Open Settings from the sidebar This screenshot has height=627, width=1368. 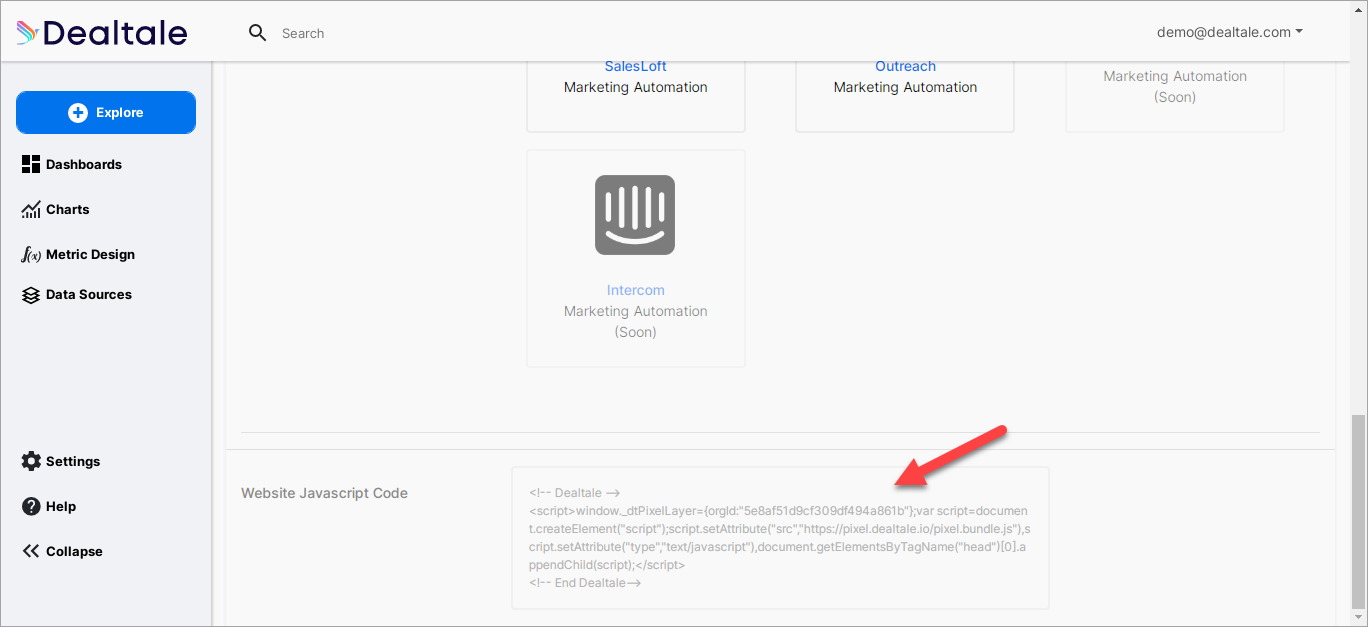pyautogui.click(x=61, y=461)
